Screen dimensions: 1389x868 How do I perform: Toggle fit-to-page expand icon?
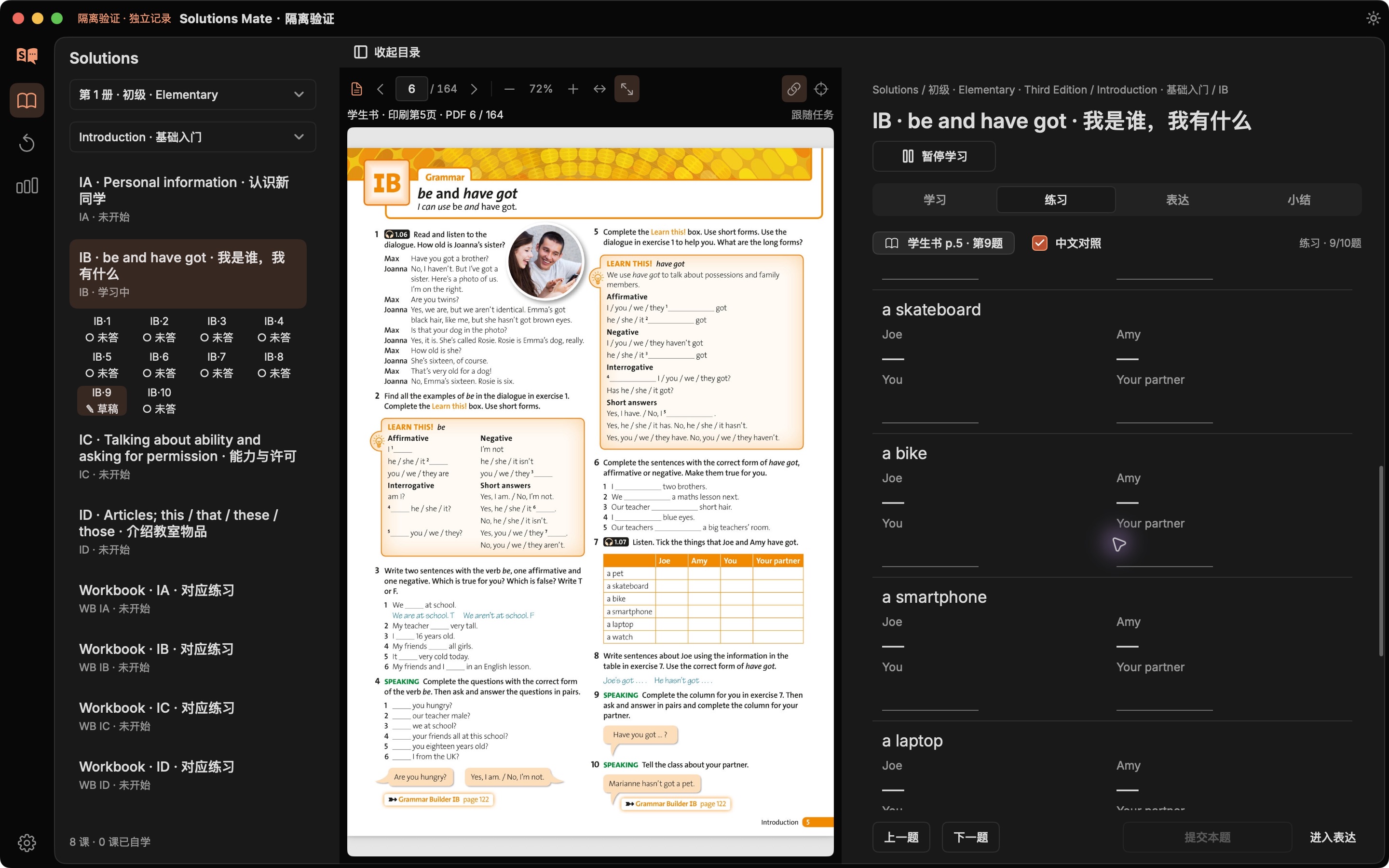click(x=627, y=89)
